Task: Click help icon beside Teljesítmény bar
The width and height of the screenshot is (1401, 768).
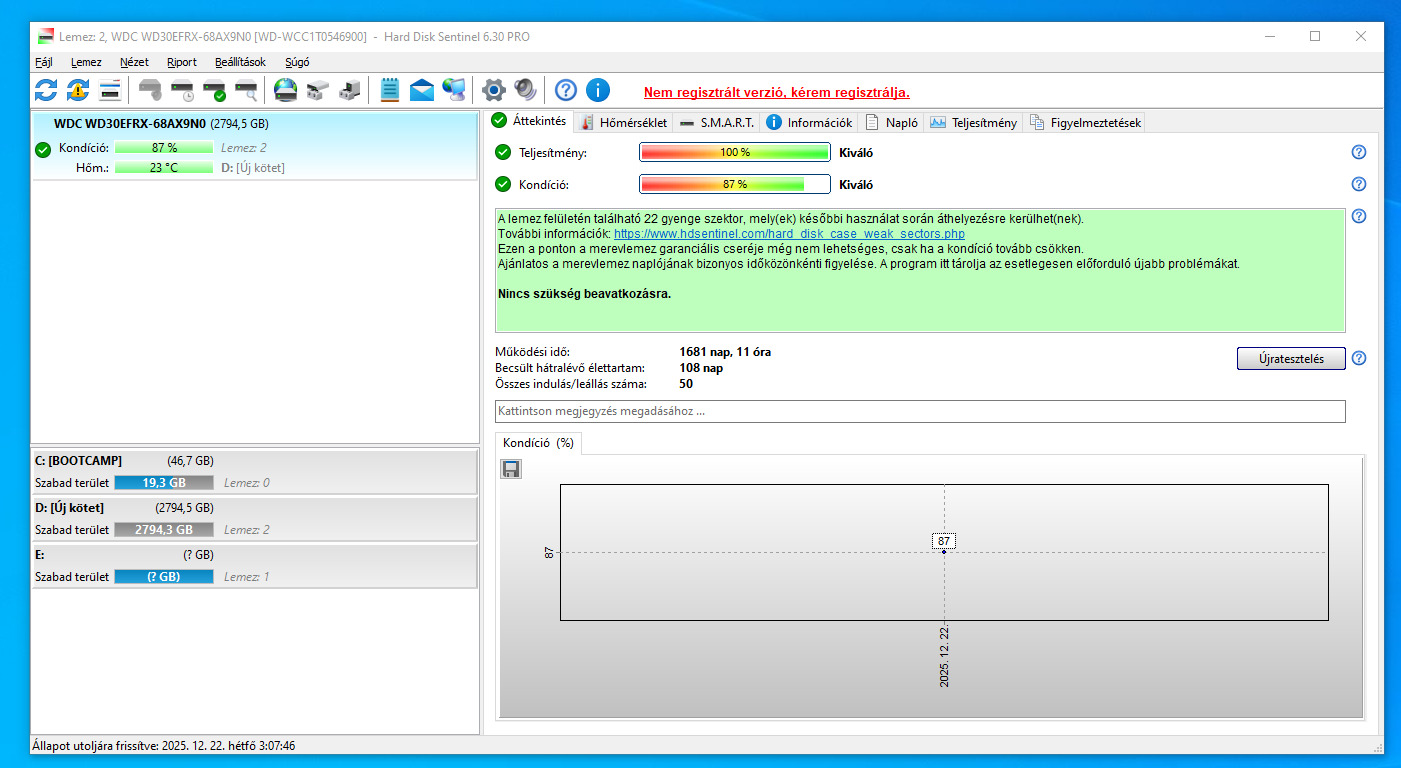Action: 1359,152
